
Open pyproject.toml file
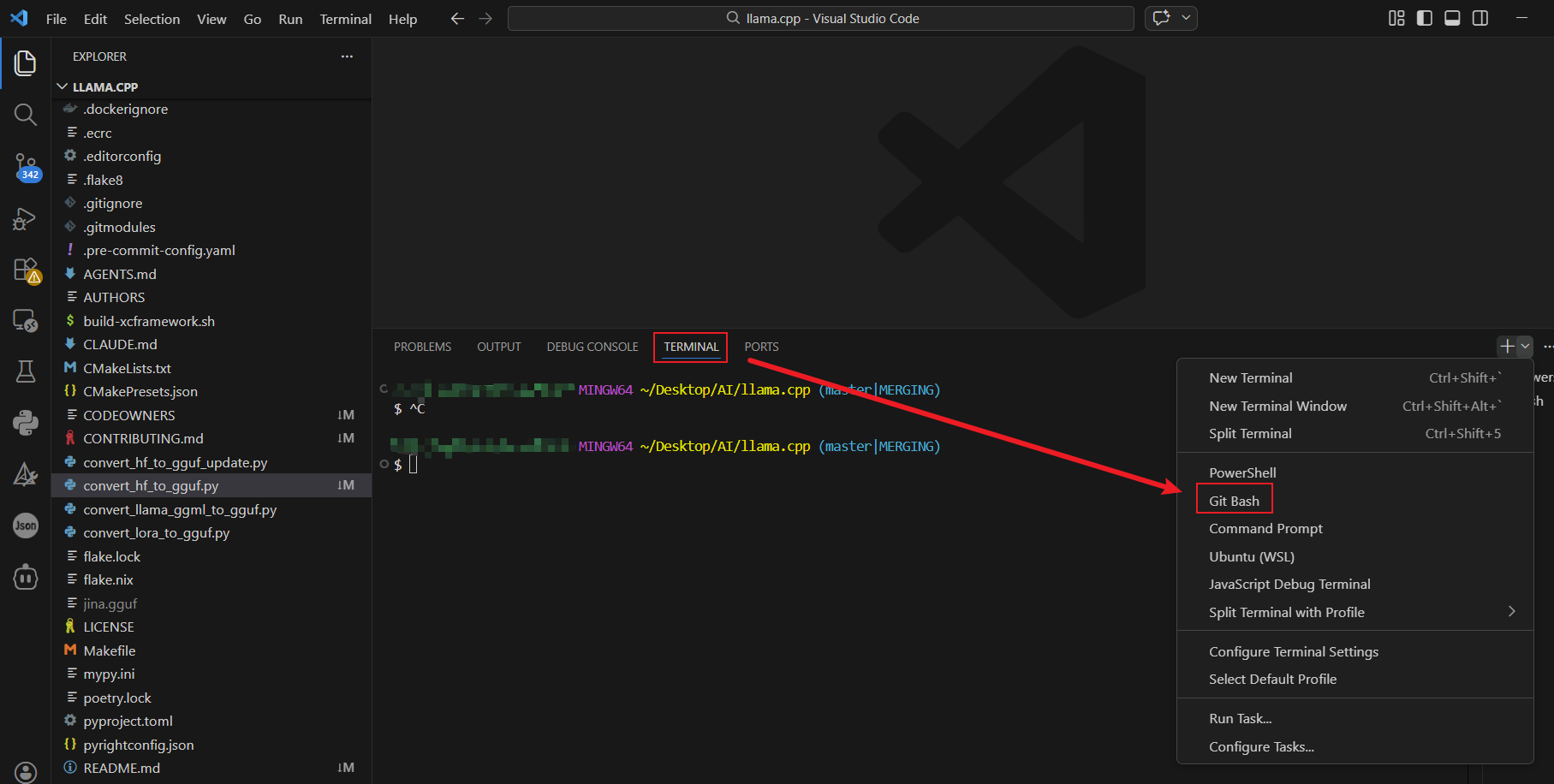pos(211,722)
